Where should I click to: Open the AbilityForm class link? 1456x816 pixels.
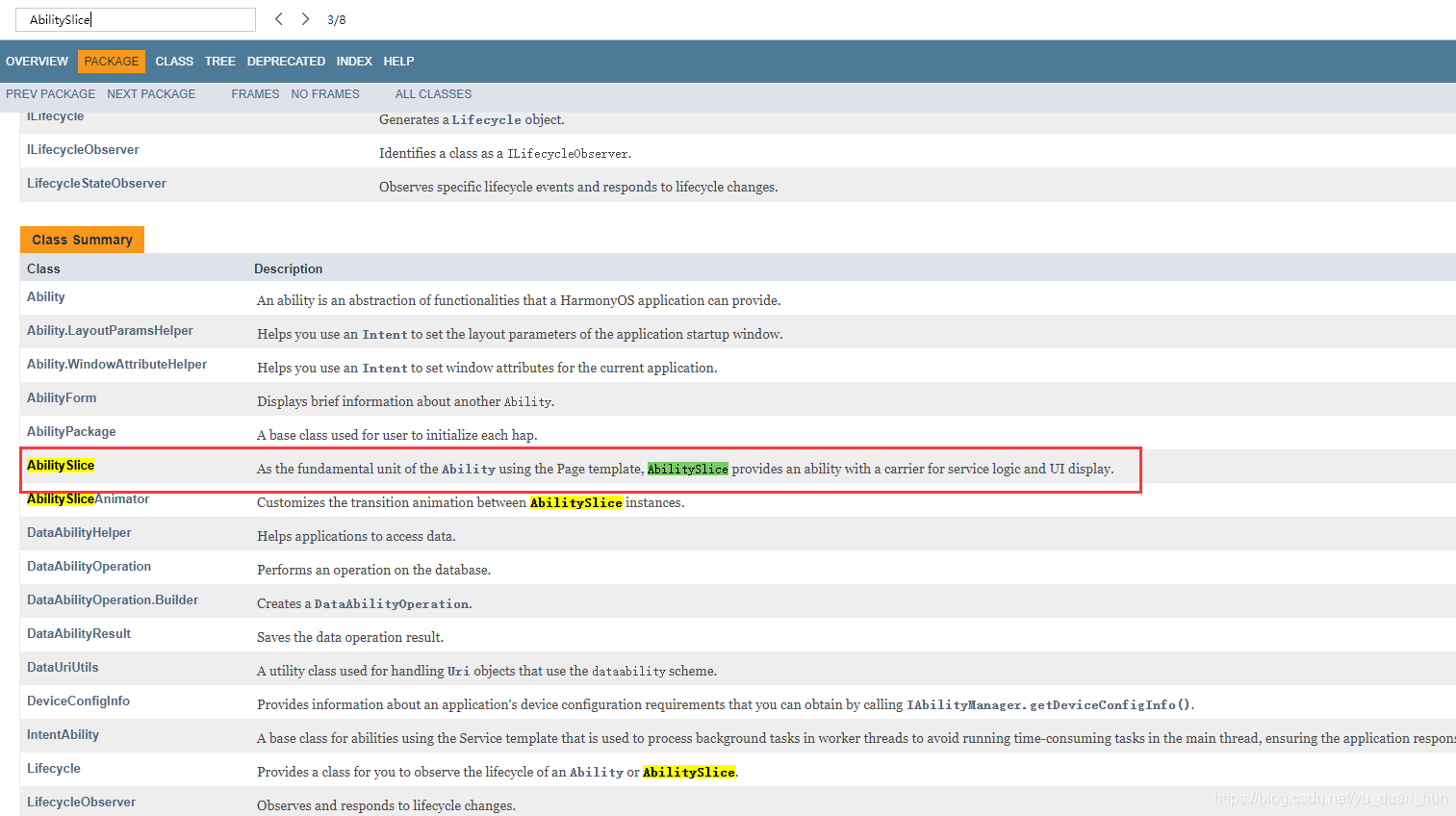[x=62, y=398]
